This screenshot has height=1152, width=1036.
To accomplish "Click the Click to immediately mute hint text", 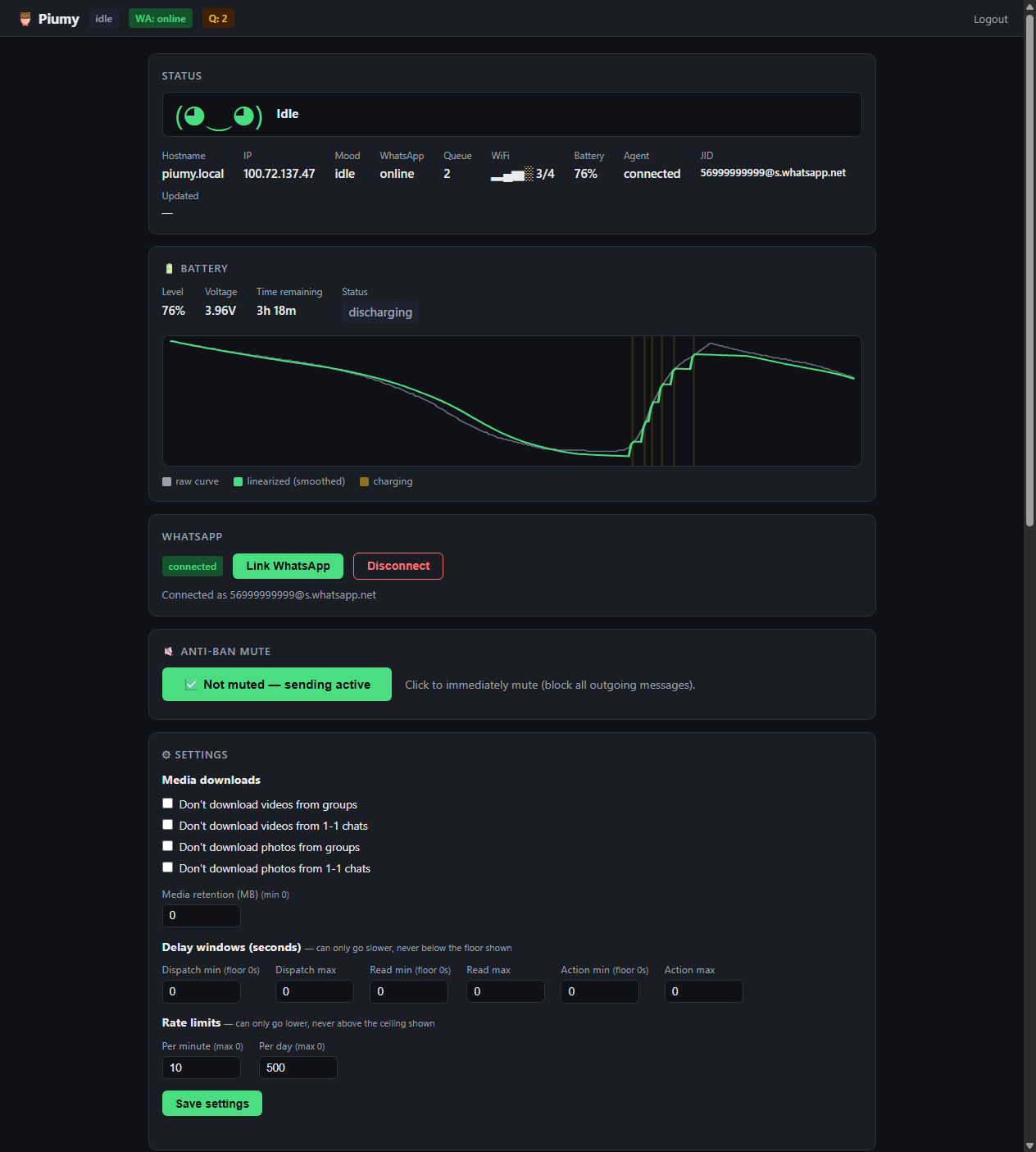I will click(x=550, y=685).
